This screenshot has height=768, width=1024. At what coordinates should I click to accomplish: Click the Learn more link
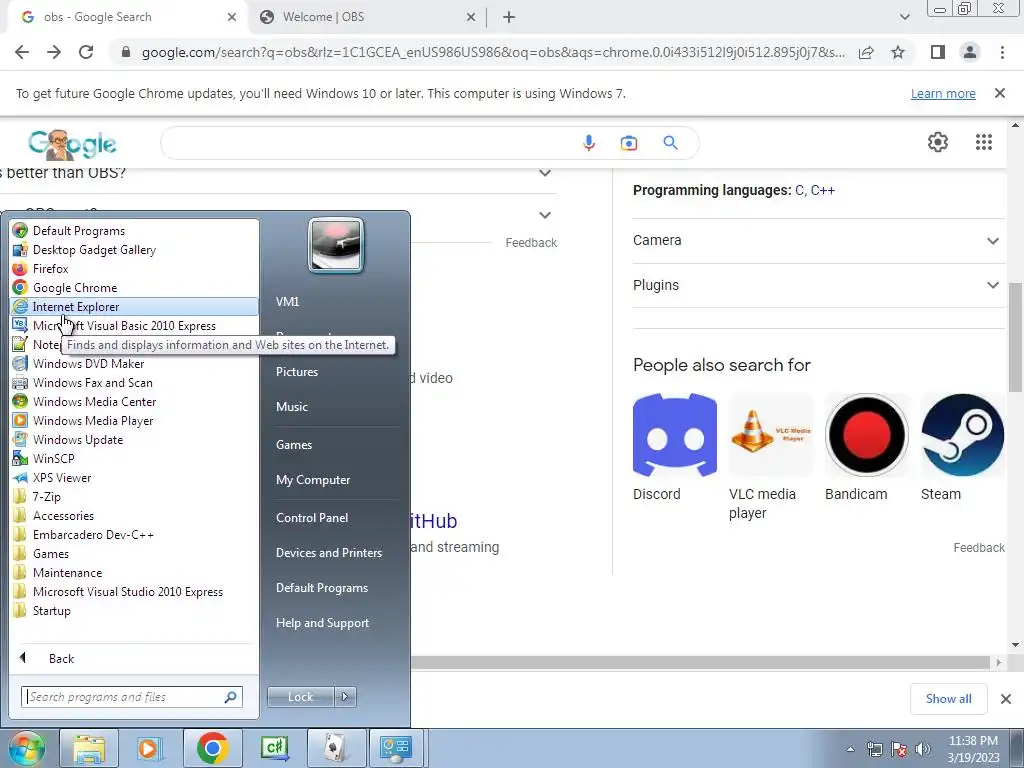tap(943, 93)
